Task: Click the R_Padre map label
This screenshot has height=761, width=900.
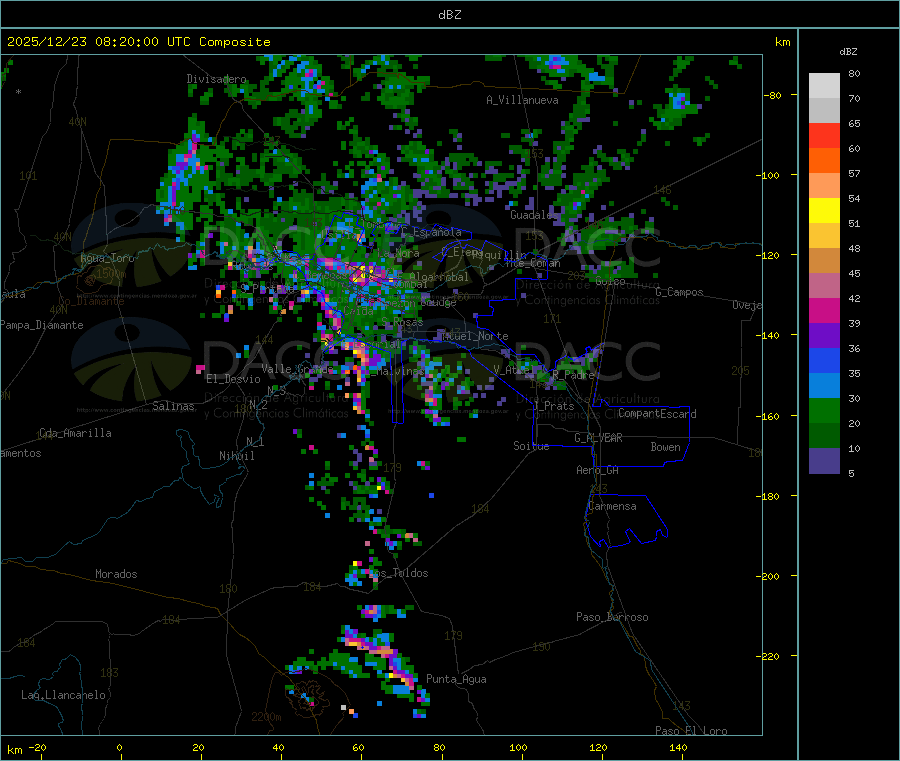Action: pos(573,375)
